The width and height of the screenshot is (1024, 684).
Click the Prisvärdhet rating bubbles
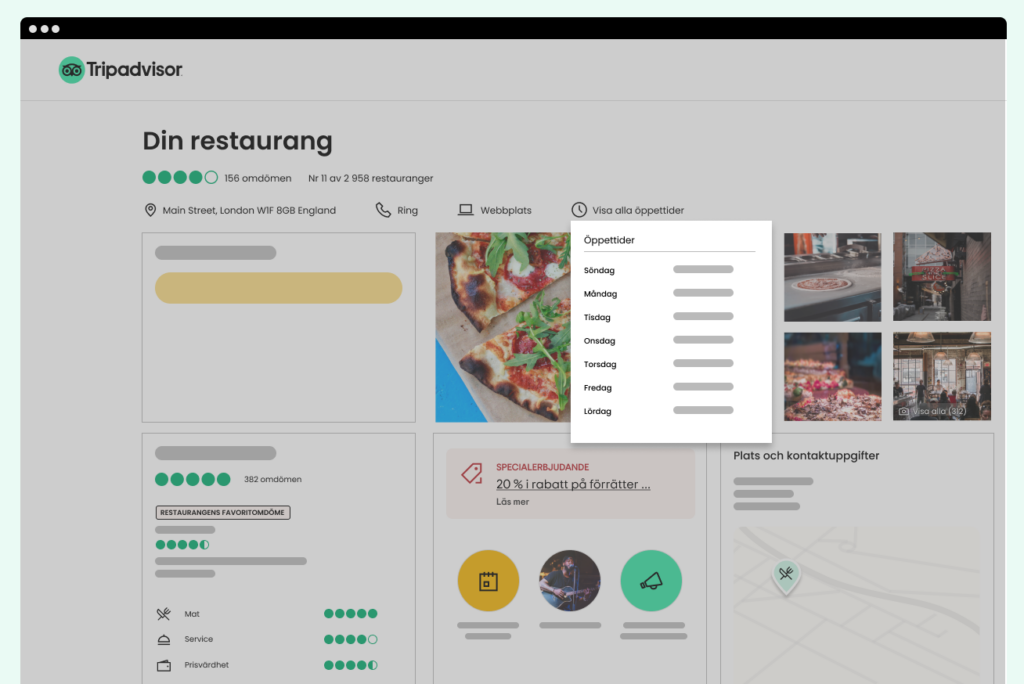pos(351,665)
